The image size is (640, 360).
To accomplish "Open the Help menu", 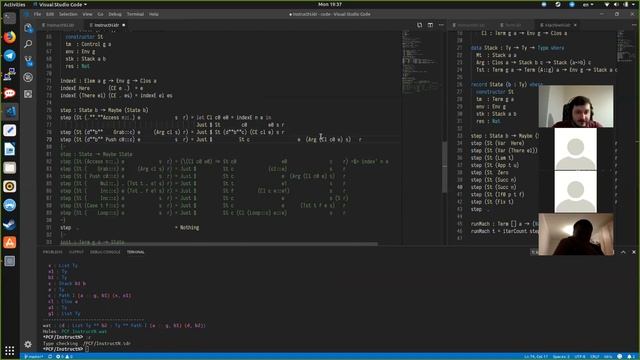I will (153, 14).
